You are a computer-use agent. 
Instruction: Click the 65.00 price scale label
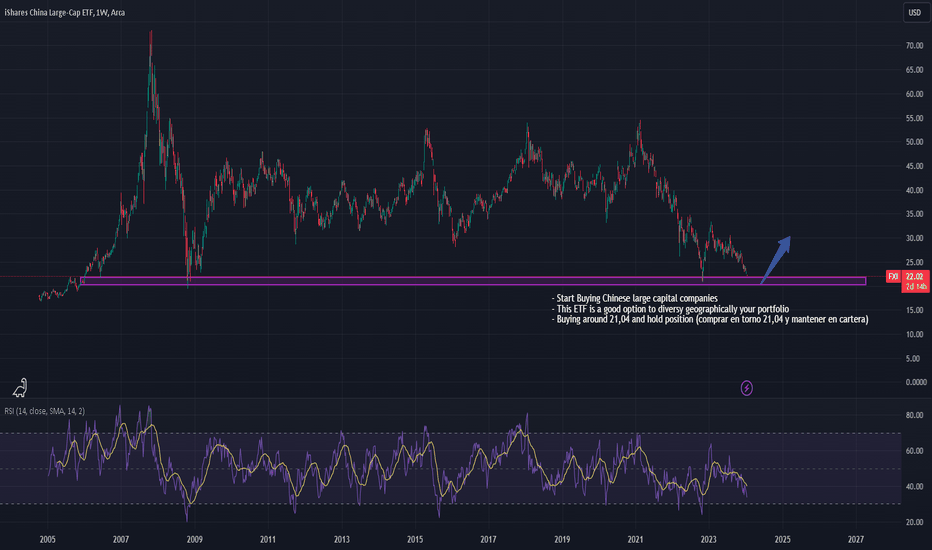click(914, 70)
